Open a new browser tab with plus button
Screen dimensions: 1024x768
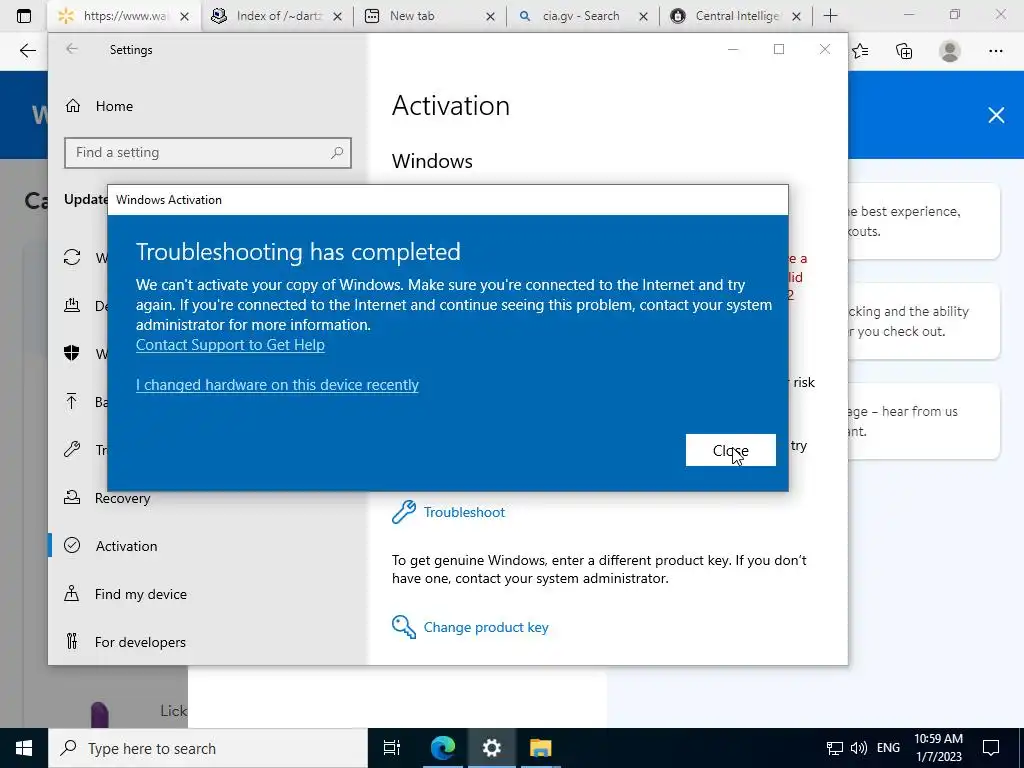[830, 16]
